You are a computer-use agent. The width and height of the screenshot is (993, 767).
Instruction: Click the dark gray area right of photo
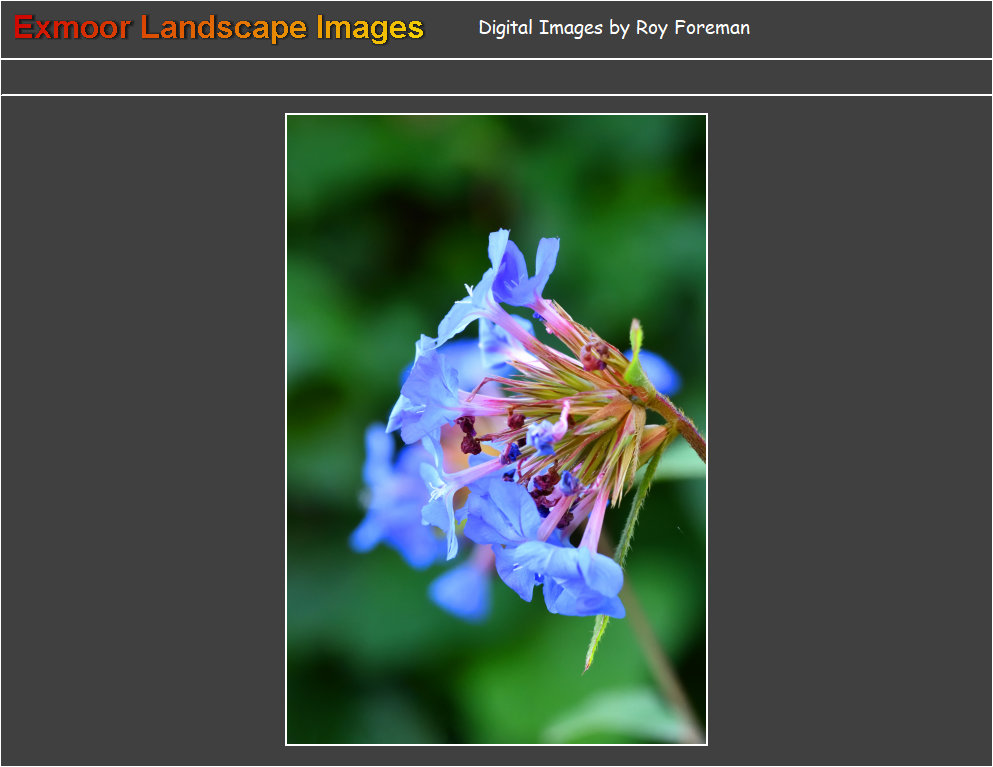(x=849, y=429)
